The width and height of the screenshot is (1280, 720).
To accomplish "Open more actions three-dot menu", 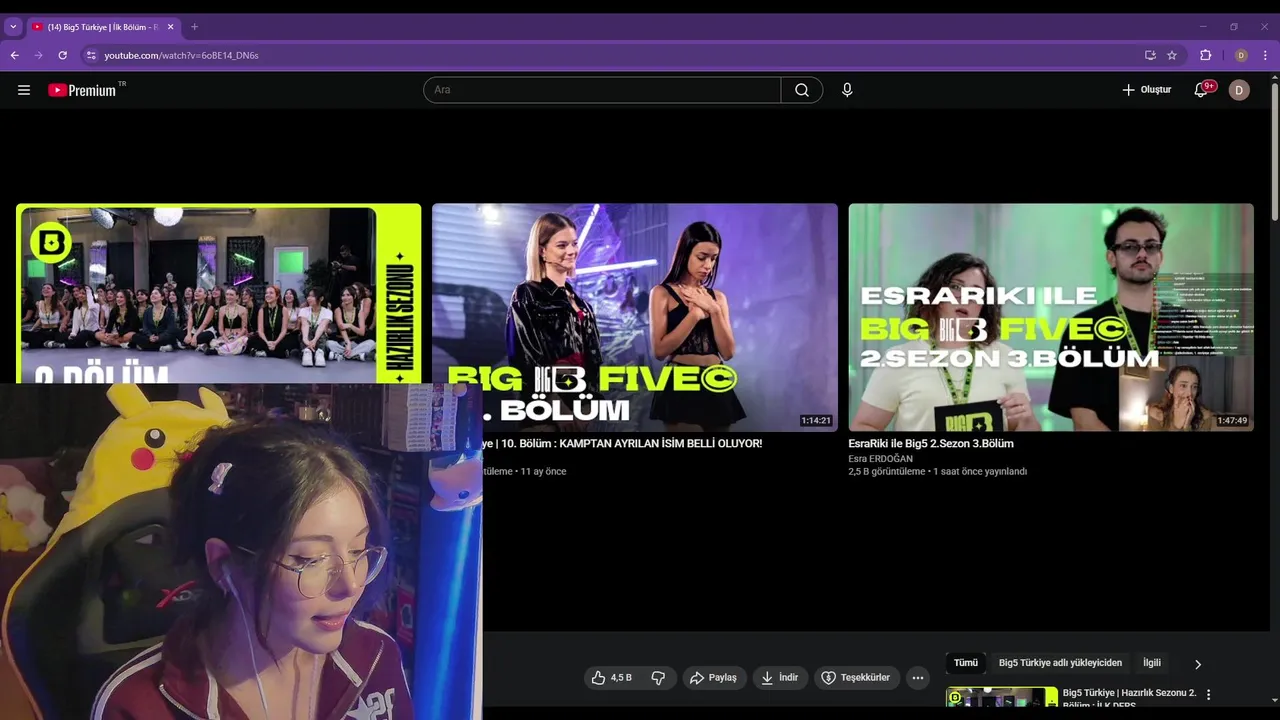I will [918, 678].
